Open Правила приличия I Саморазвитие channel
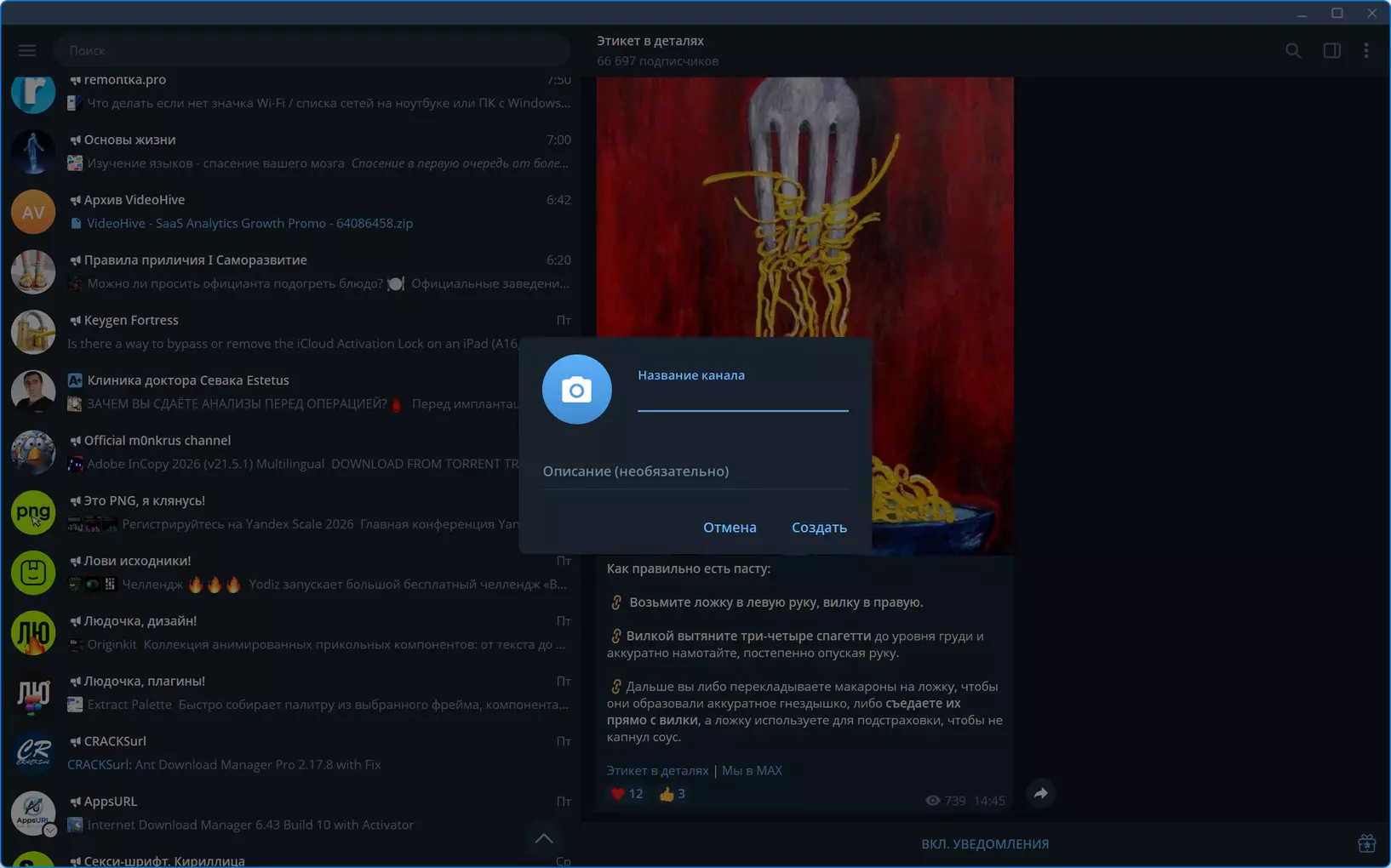 [290, 271]
